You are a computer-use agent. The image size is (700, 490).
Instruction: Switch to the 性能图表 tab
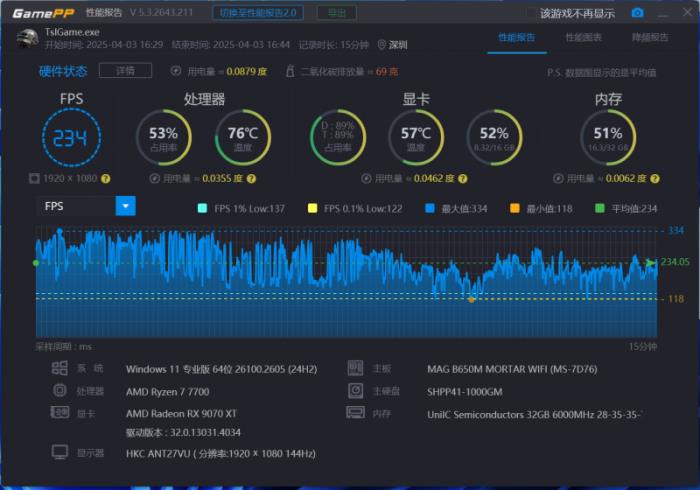click(x=583, y=37)
